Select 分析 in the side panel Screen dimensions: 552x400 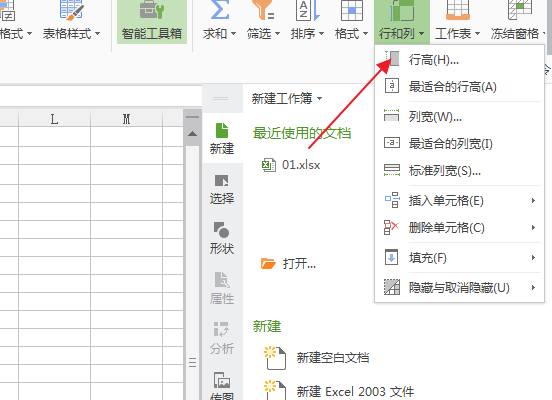pyautogui.click(x=222, y=338)
